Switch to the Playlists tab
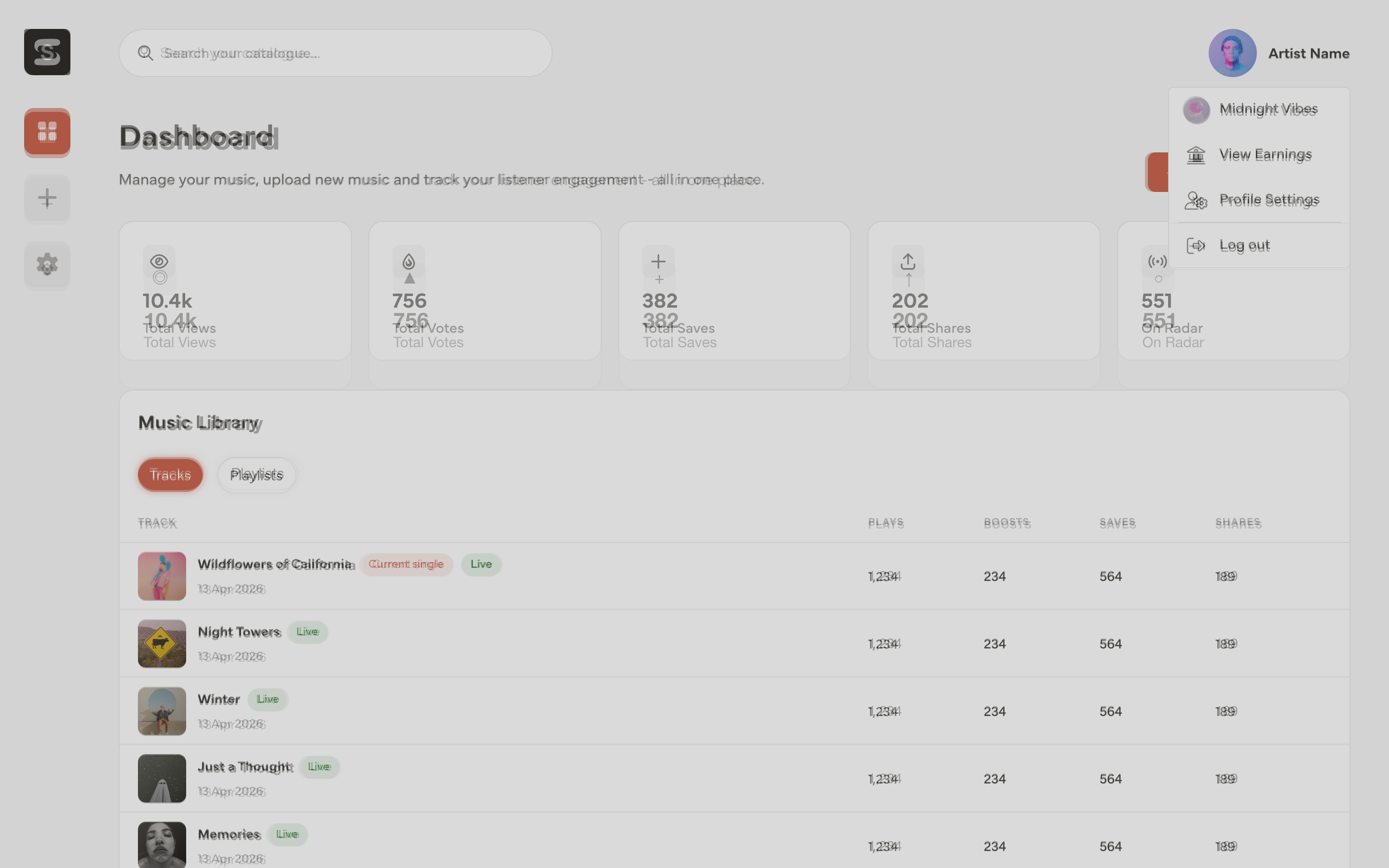The image size is (1389, 868). pos(257,475)
